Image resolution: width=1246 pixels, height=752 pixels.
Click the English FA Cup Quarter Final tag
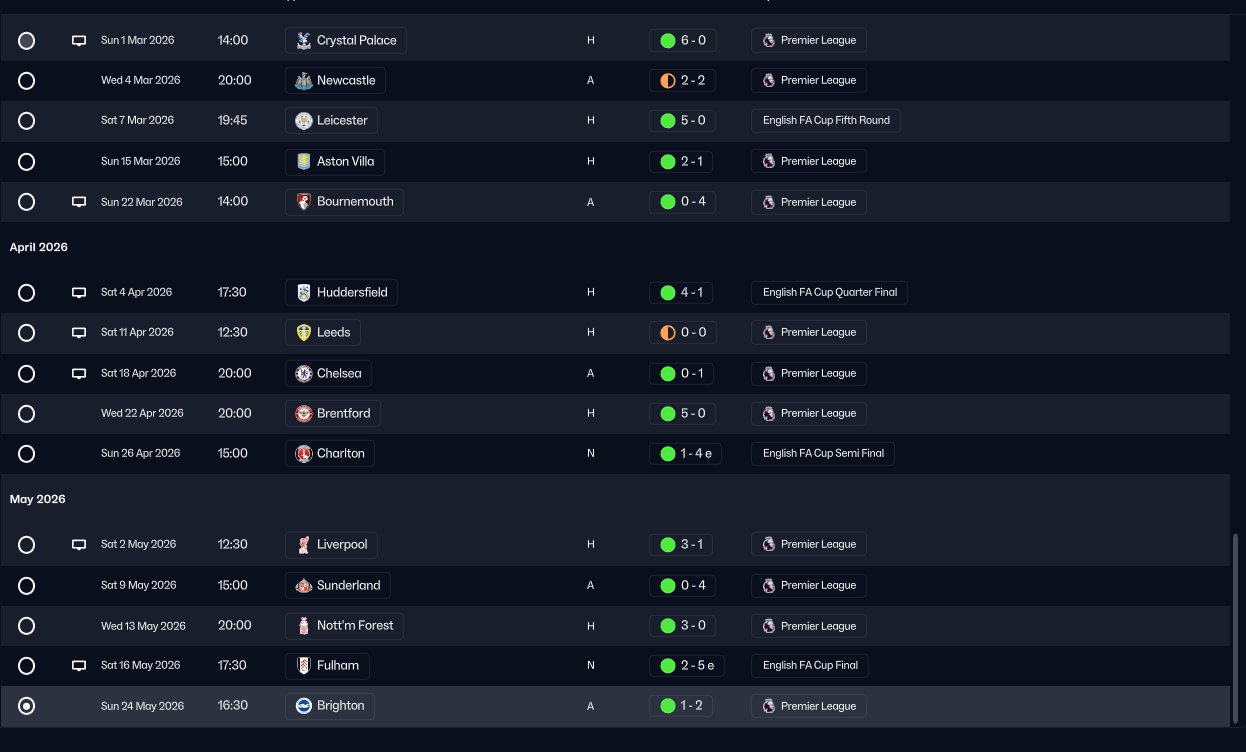coord(829,293)
